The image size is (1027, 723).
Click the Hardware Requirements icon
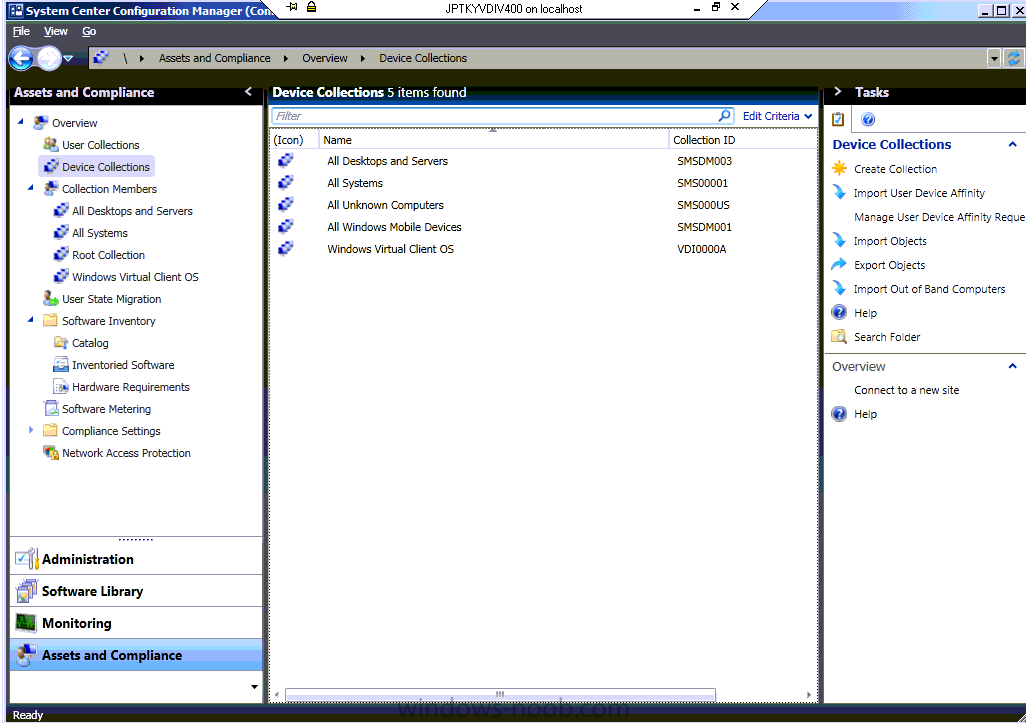coord(61,386)
